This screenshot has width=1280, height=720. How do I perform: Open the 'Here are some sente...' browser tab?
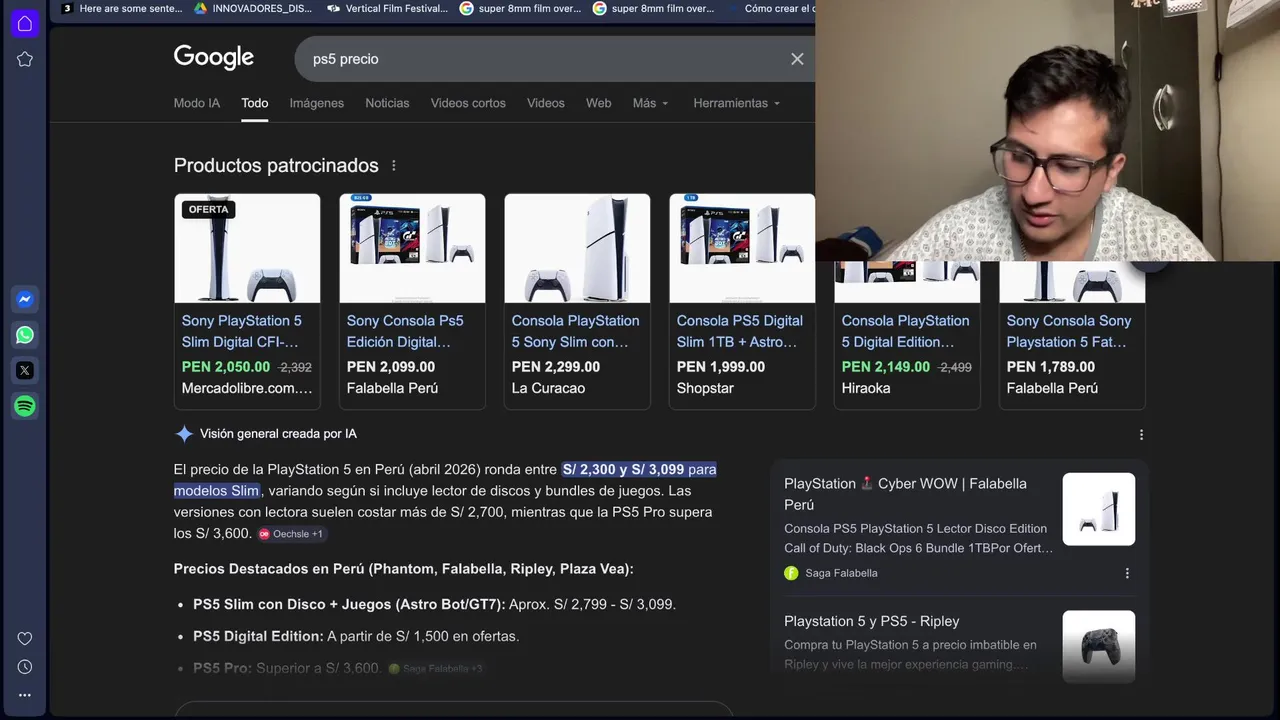click(122, 8)
